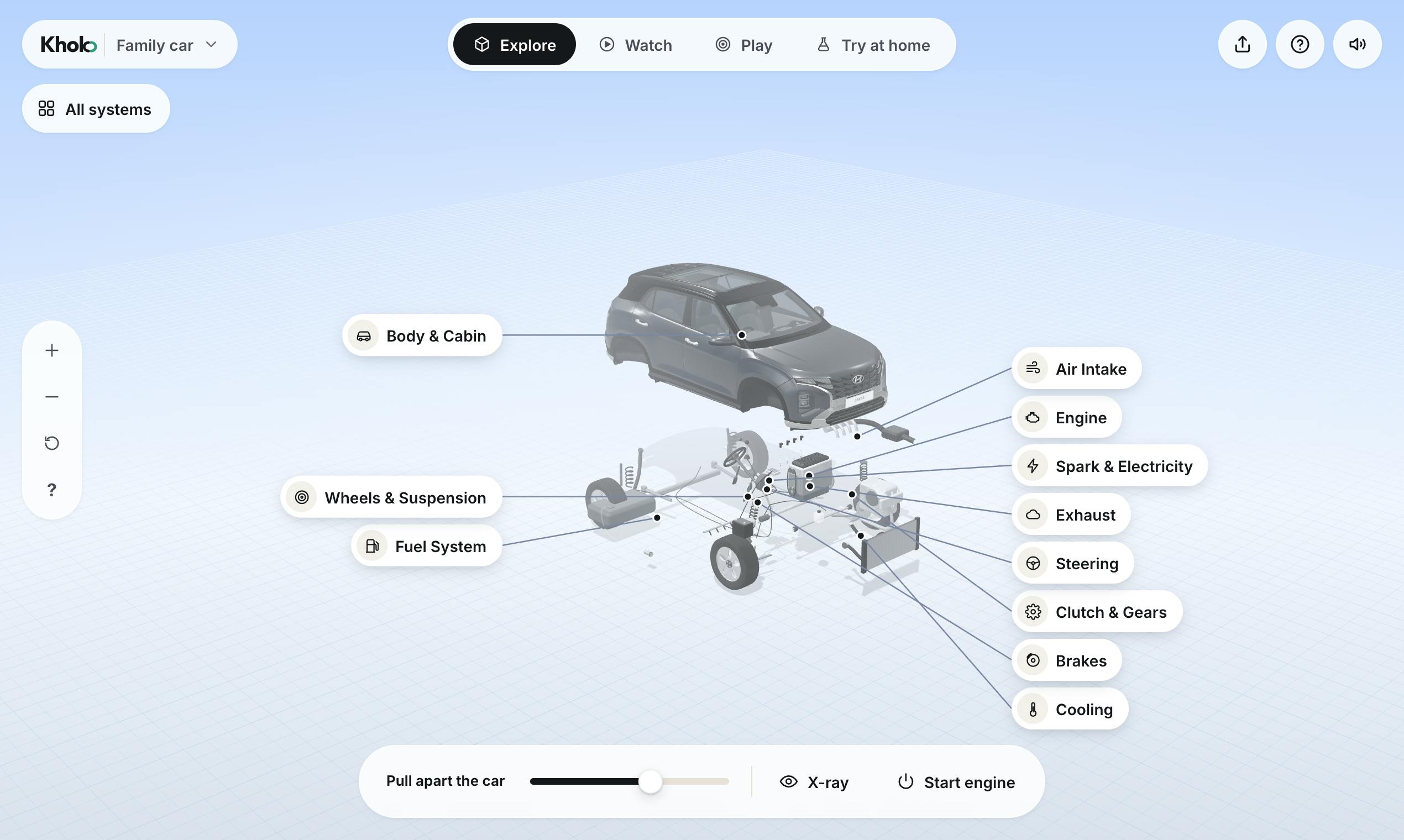Screen dimensions: 1404x840
Task: Mute sound with the speaker icon
Action: click(1357, 44)
